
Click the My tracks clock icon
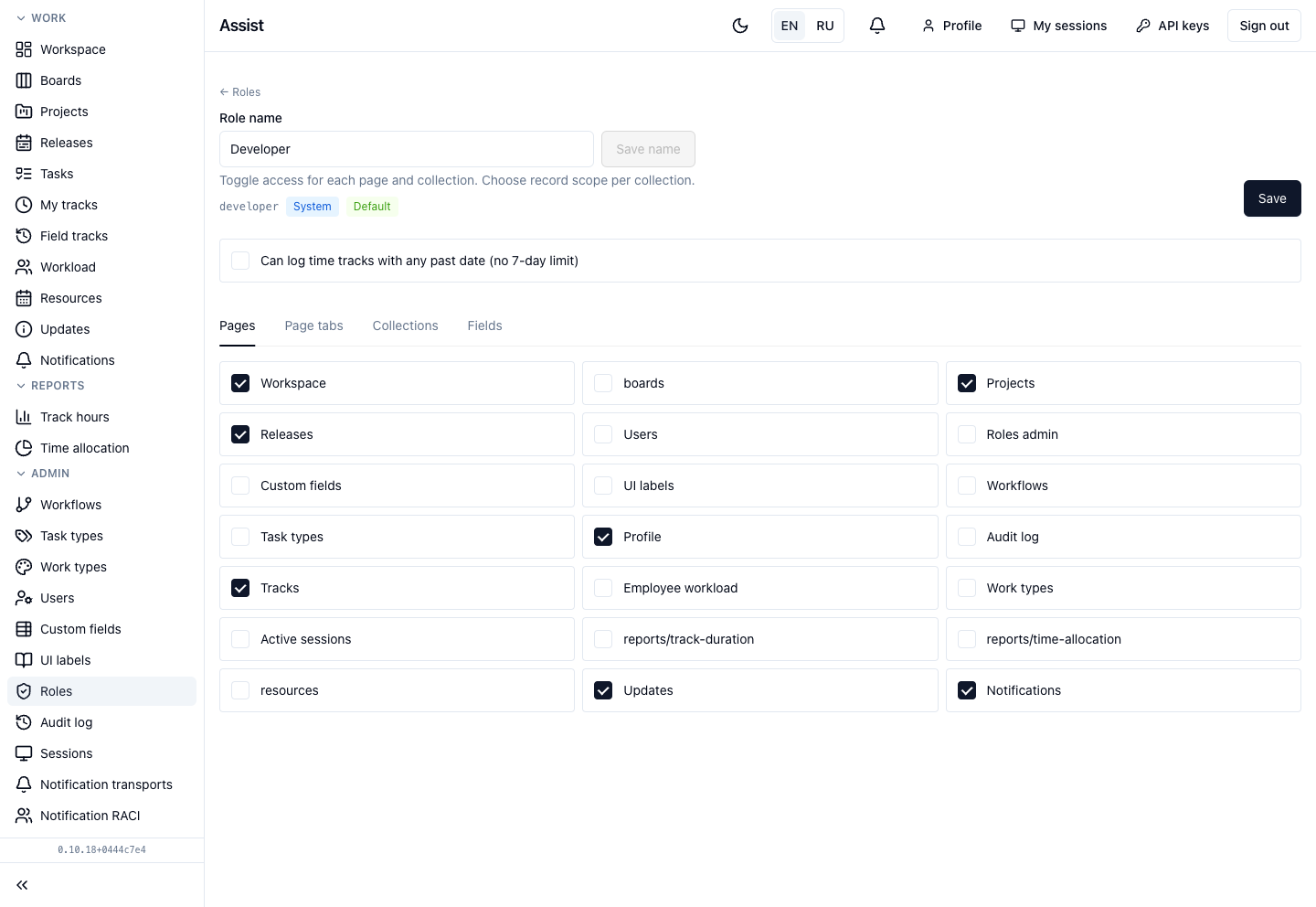[24, 205]
